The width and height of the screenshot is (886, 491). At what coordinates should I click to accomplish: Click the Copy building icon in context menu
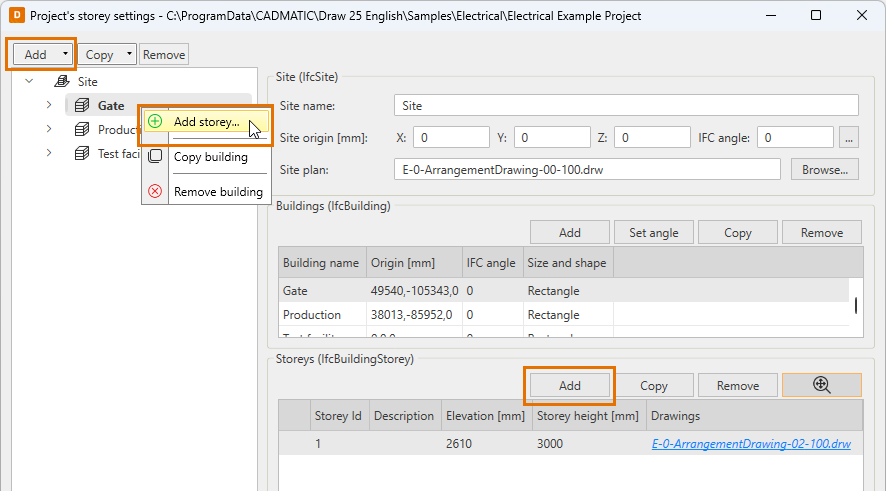(x=155, y=156)
